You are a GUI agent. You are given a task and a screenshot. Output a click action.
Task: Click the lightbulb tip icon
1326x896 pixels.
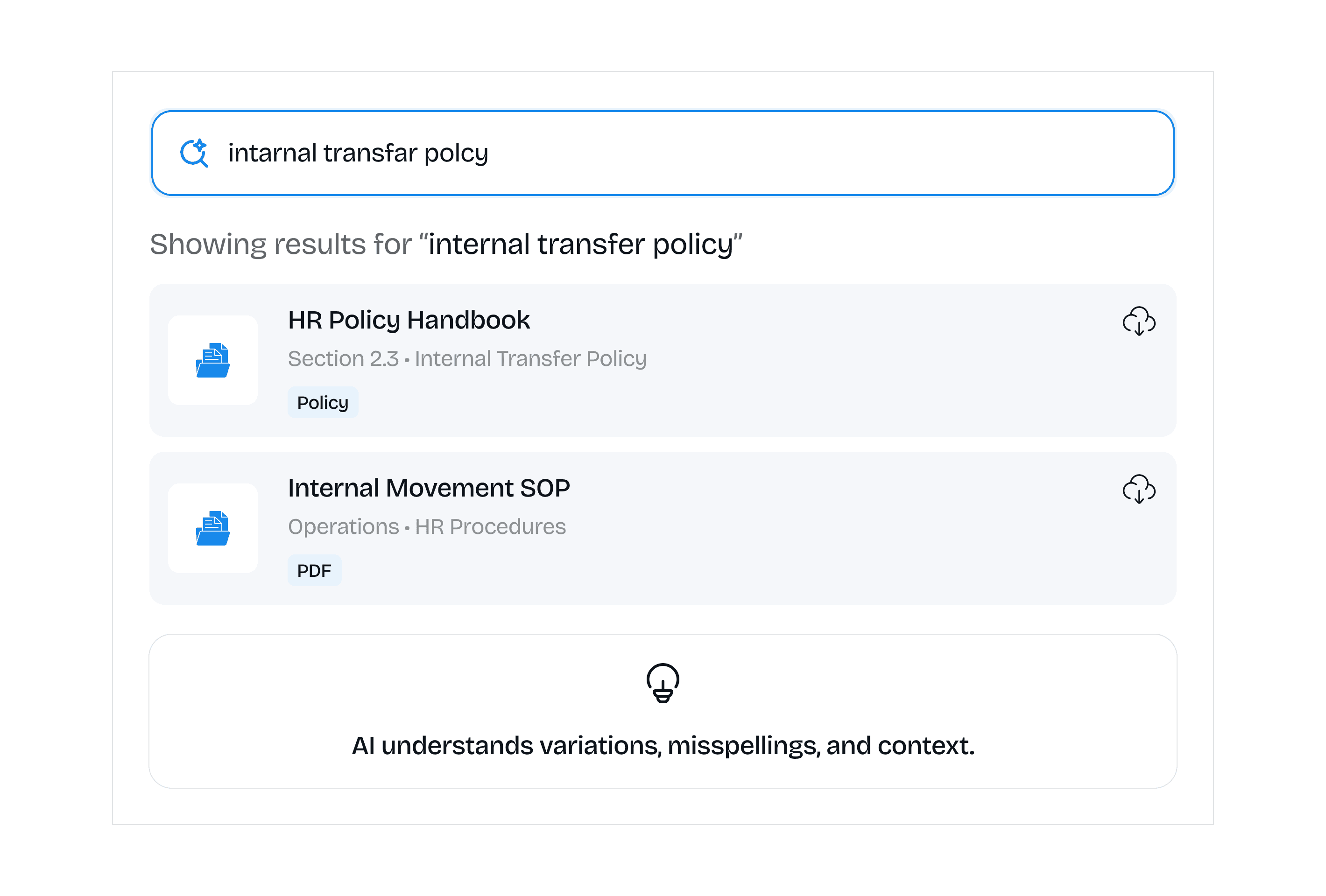pos(663,682)
